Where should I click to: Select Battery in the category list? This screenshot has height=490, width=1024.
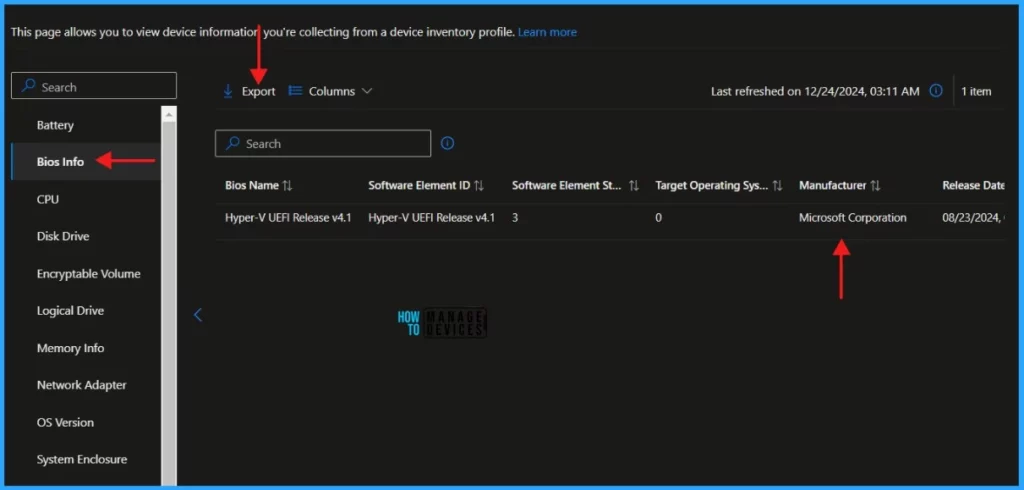pyautogui.click(x=55, y=125)
